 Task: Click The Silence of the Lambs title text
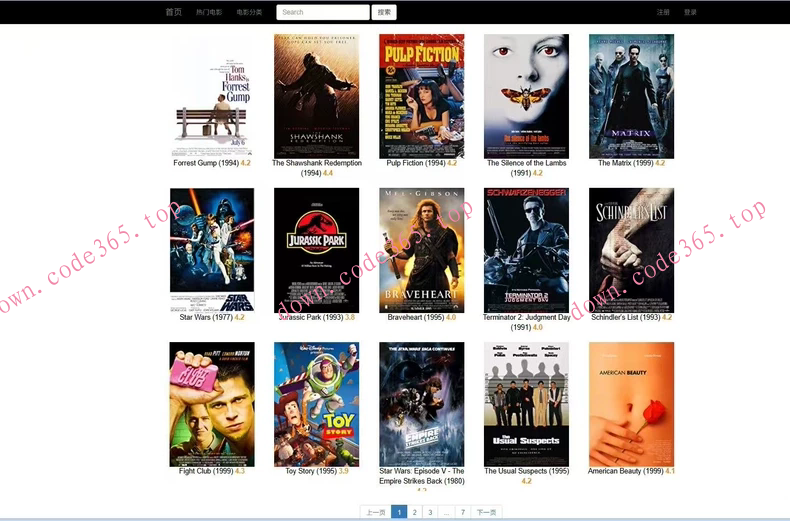(x=526, y=168)
